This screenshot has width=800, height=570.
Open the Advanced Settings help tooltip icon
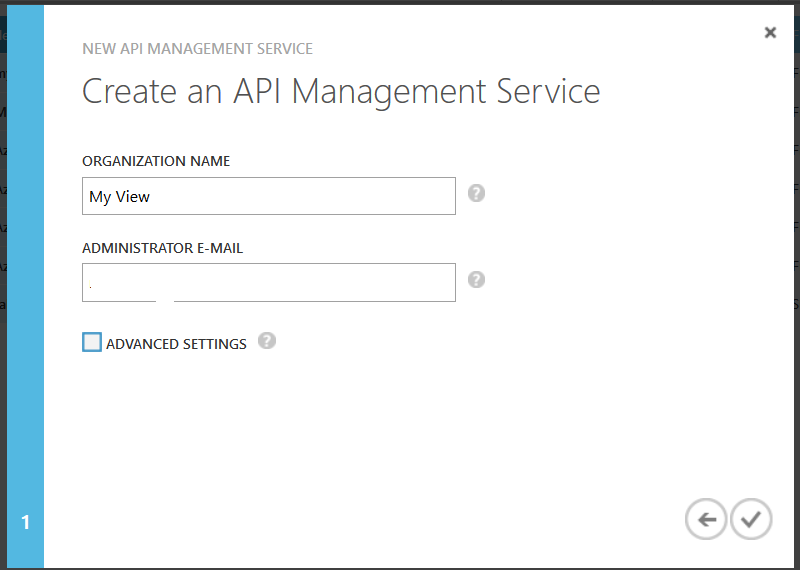click(x=266, y=341)
